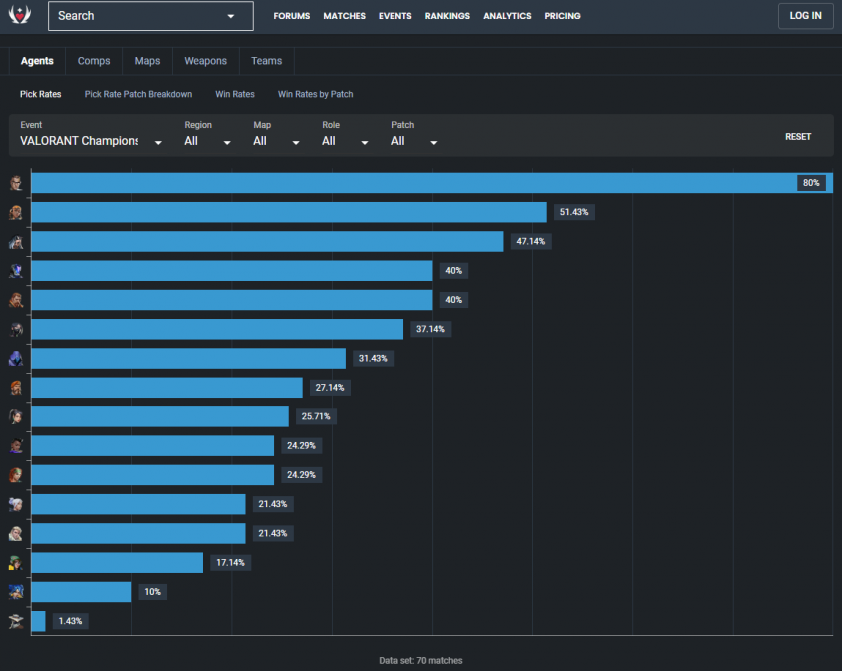Image resolution: width=842 pixels, height=671 pixels.
Task: Click the agent icon beside the 37.14% bar
Action: tap(16, 329)
